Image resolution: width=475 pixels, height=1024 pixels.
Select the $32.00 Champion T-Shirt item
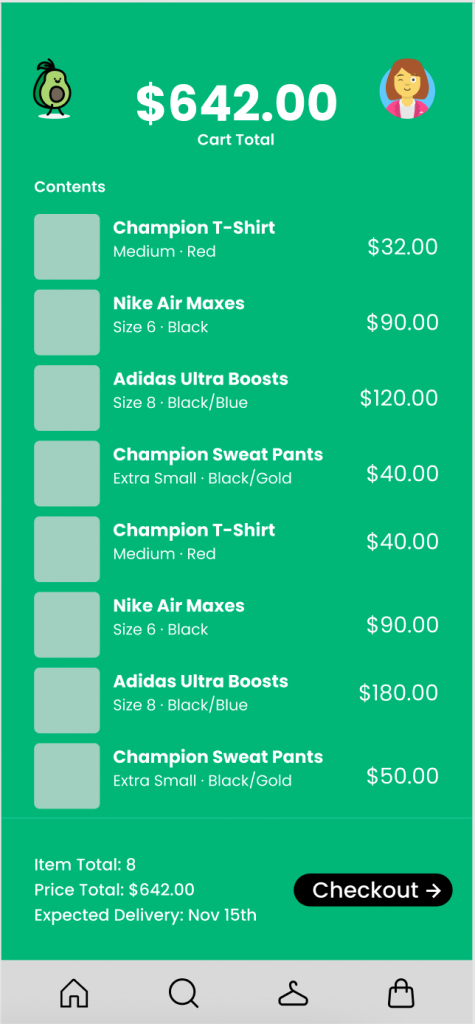(236, 247)
